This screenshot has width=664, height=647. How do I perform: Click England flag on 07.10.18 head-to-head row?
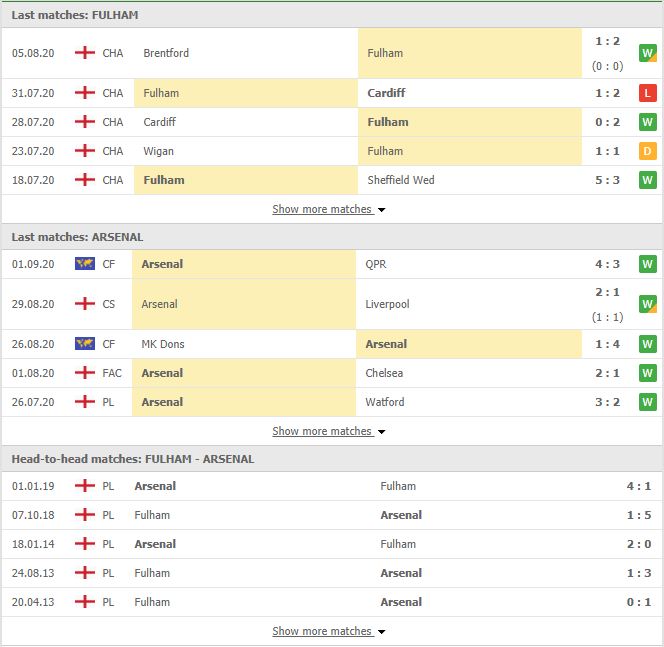(85, 515)
